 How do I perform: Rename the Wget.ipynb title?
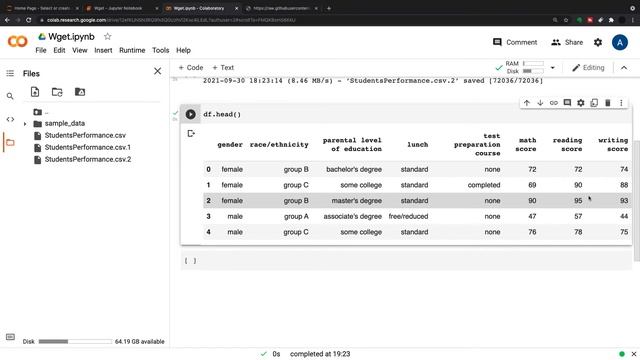point(71,37)
